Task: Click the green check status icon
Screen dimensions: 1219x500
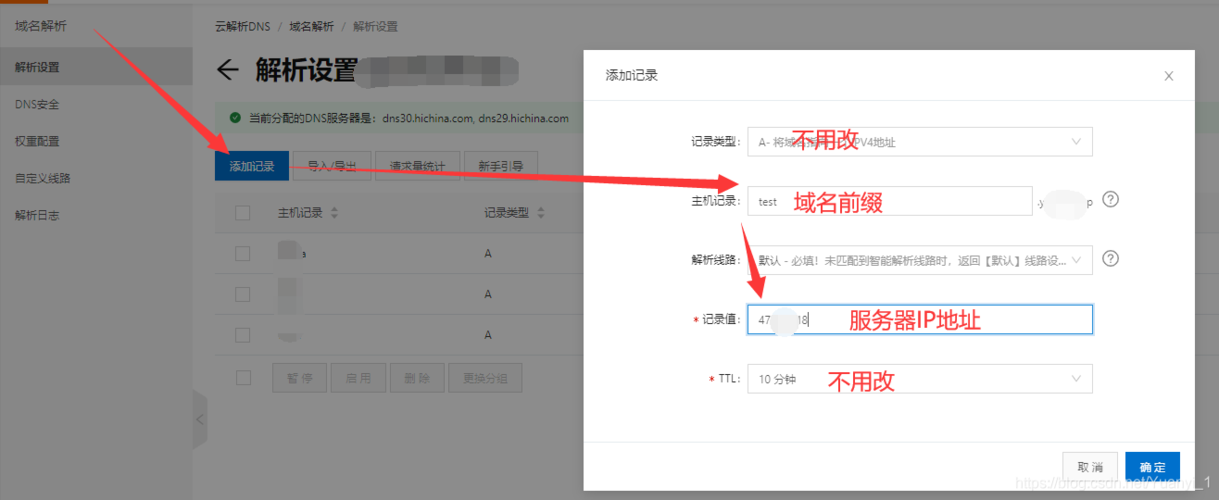Action: [235, 118]
